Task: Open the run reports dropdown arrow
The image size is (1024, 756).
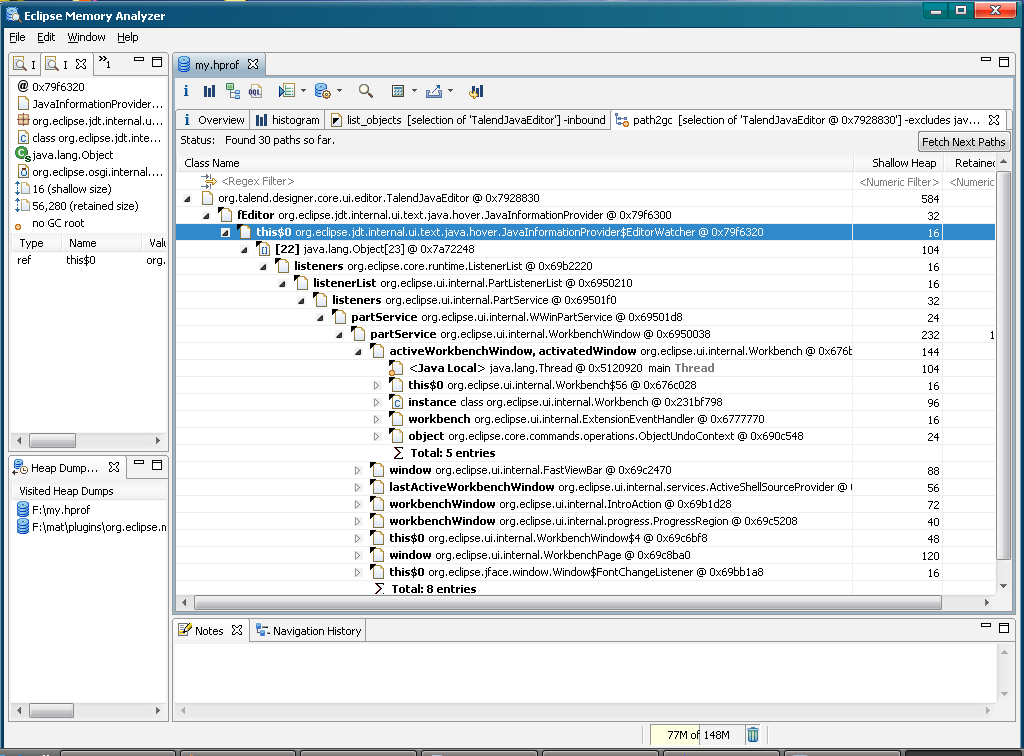Action: click(x=303, y=91)
